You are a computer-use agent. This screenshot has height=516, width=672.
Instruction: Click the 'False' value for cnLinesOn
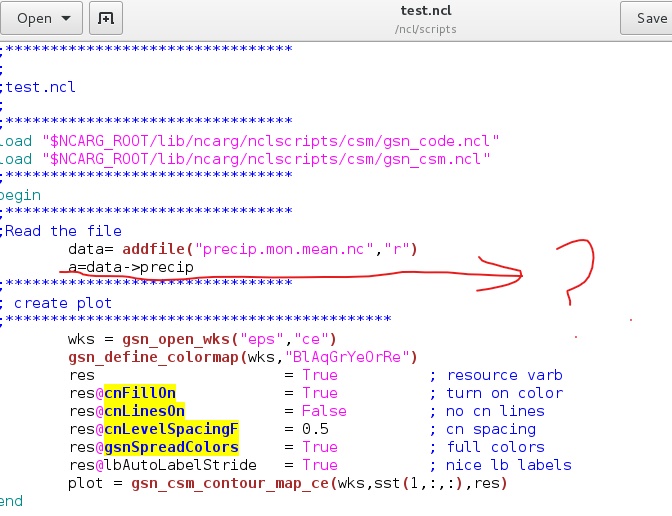[324, 411]
